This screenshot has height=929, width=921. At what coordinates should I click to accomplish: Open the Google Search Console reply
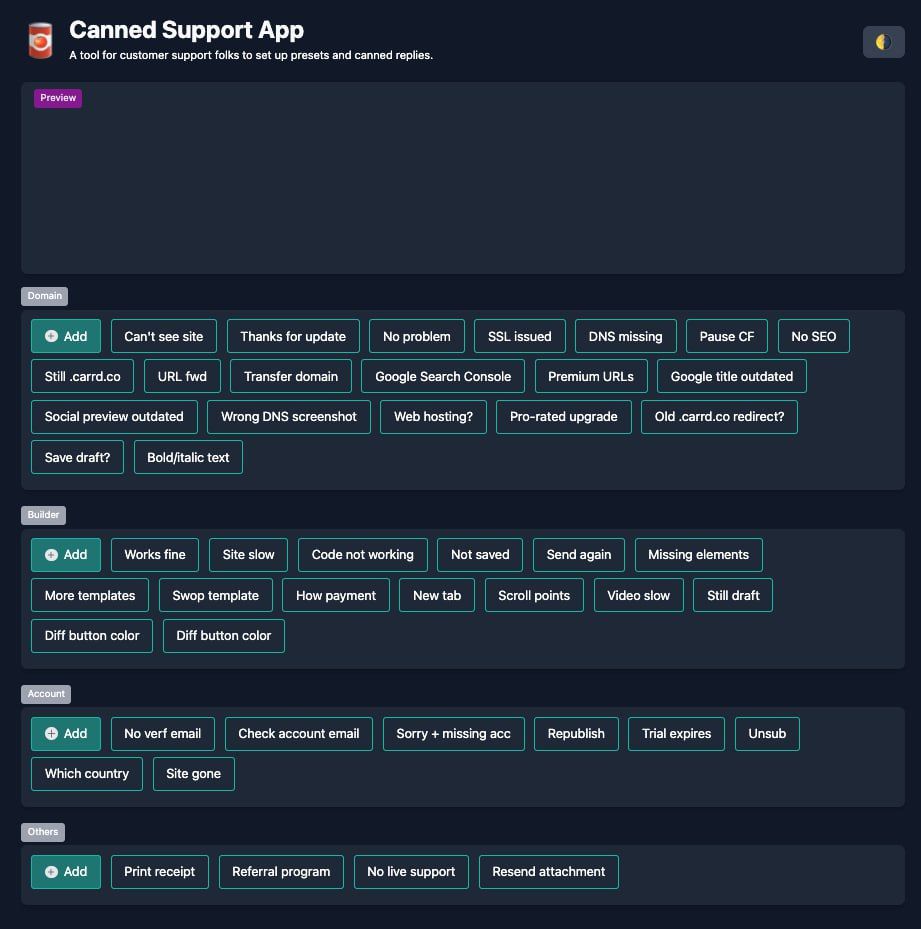coord(443,376)
